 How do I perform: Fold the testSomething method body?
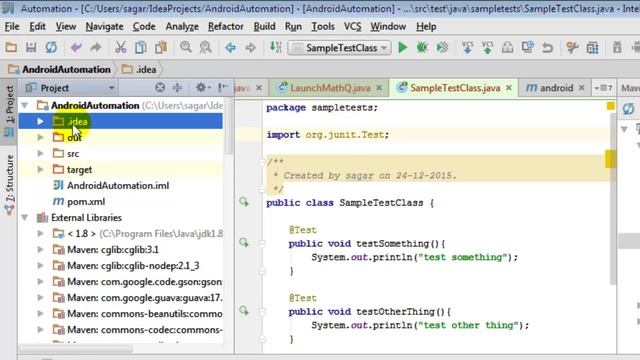click(x=262, y=244)
